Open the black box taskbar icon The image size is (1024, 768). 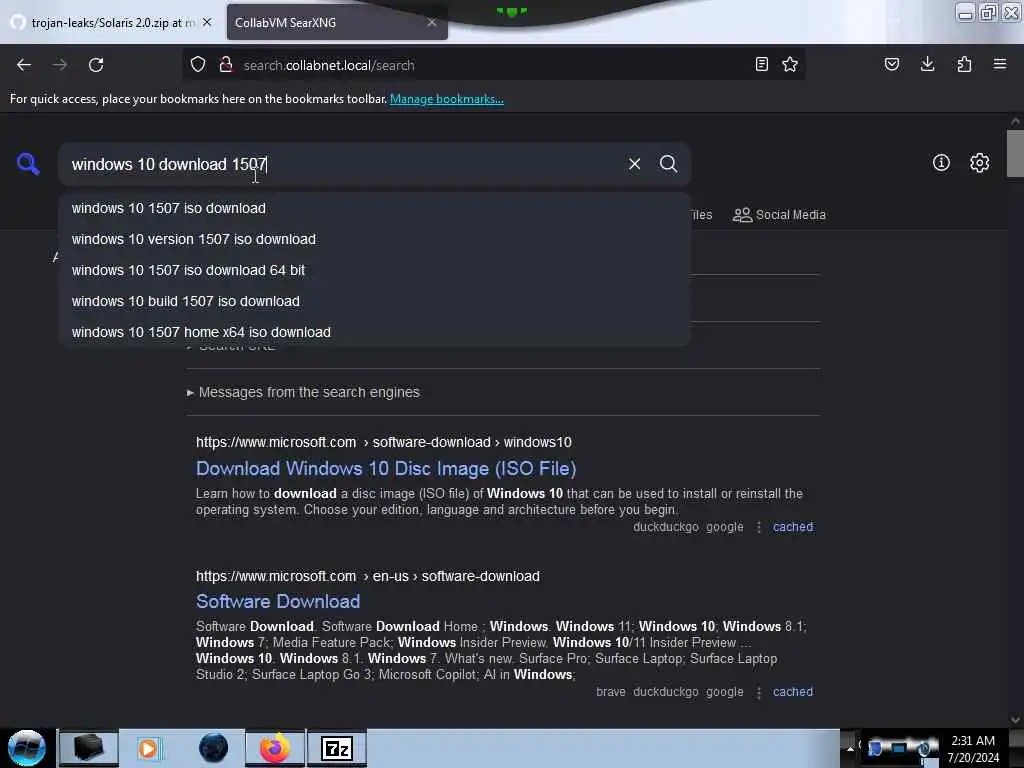89,748
